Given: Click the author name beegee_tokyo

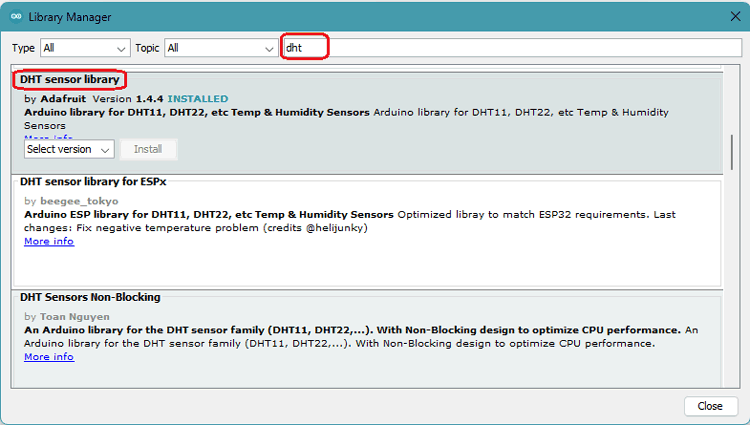Looking at the screenshot, I should click(79, 201).
